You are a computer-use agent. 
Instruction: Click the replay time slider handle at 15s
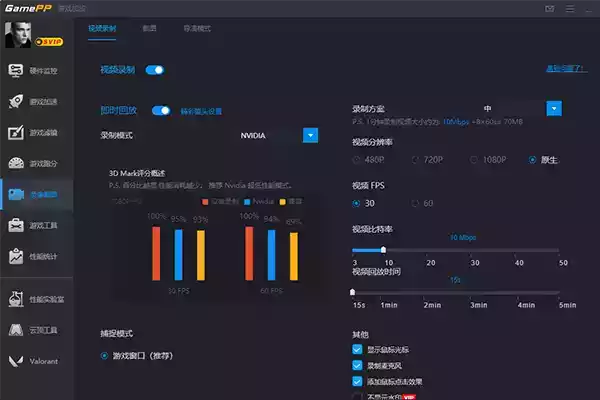[352, 292]
